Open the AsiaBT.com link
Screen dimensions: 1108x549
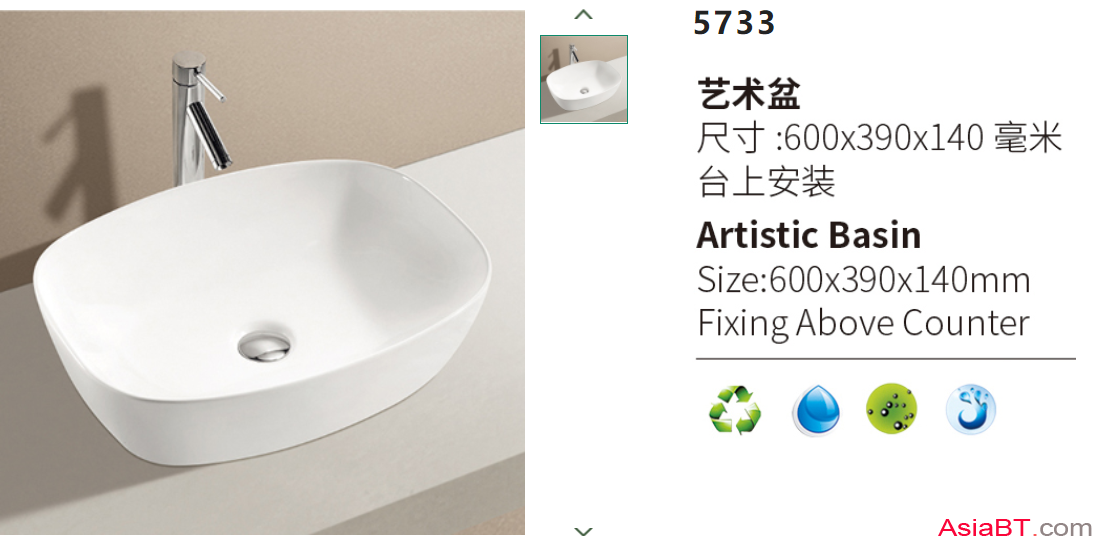point(1015,527)
